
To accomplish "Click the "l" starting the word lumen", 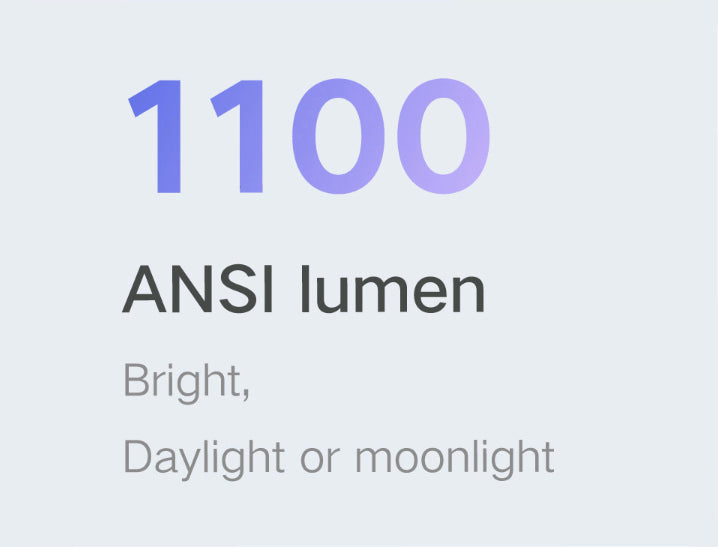I will click(x=303, y=290).
